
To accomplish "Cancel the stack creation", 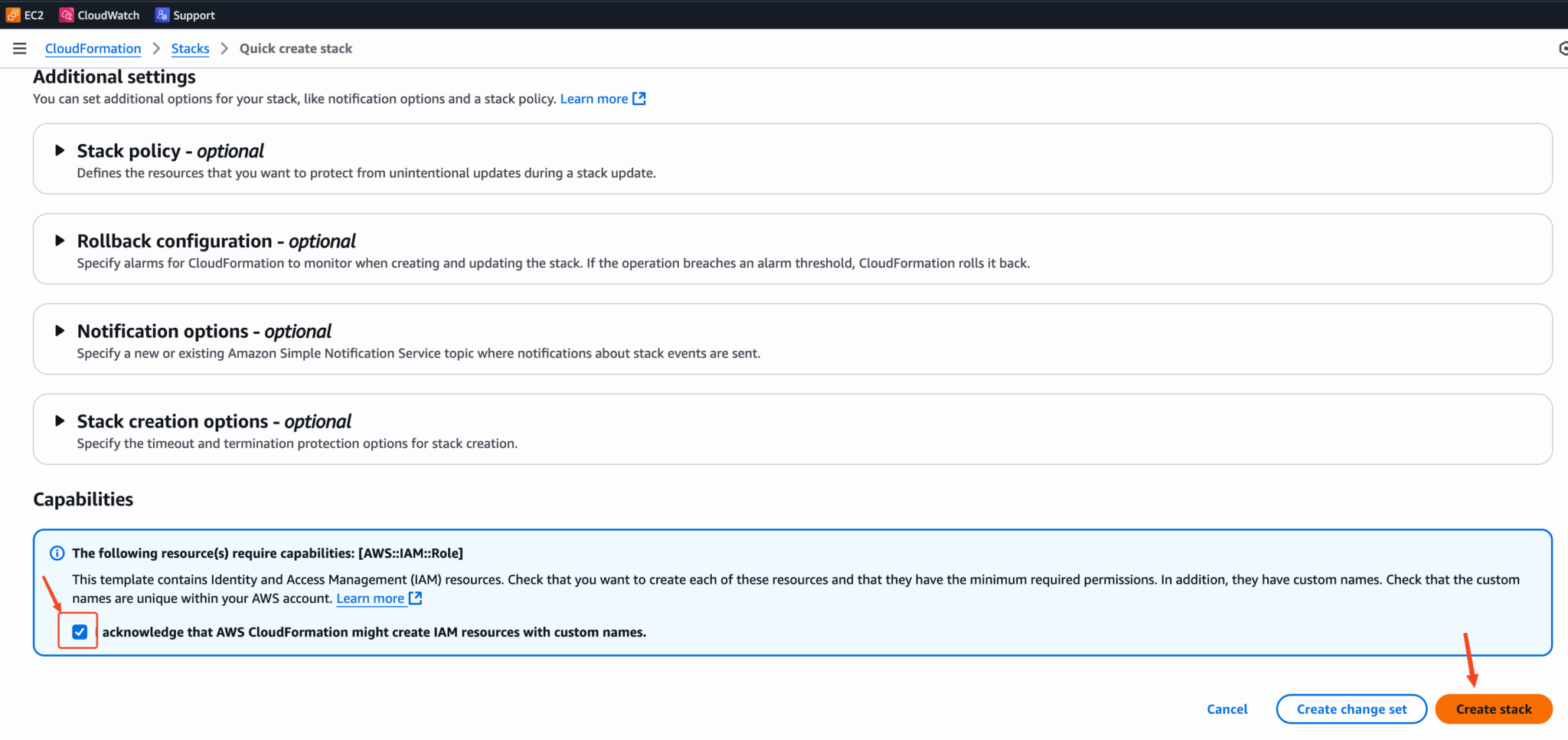I will [1227, 709].
